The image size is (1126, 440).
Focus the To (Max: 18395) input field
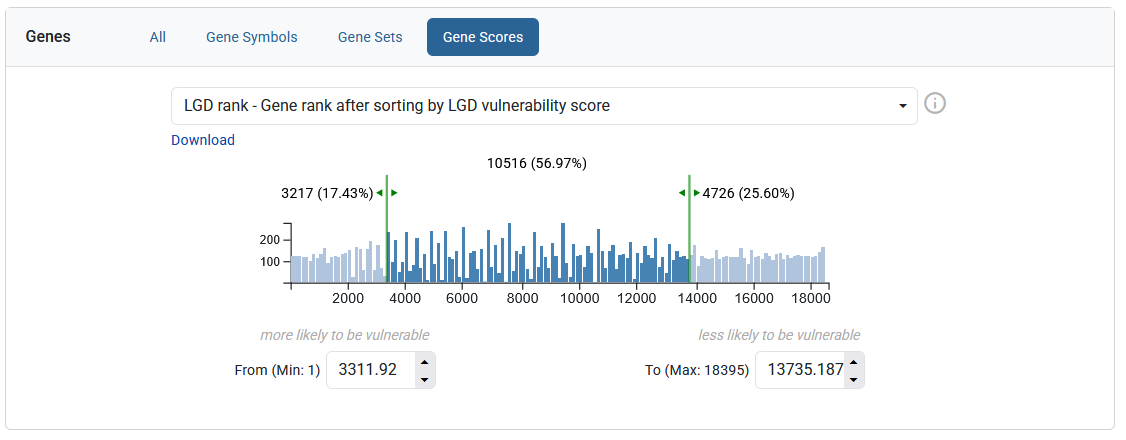800,370
